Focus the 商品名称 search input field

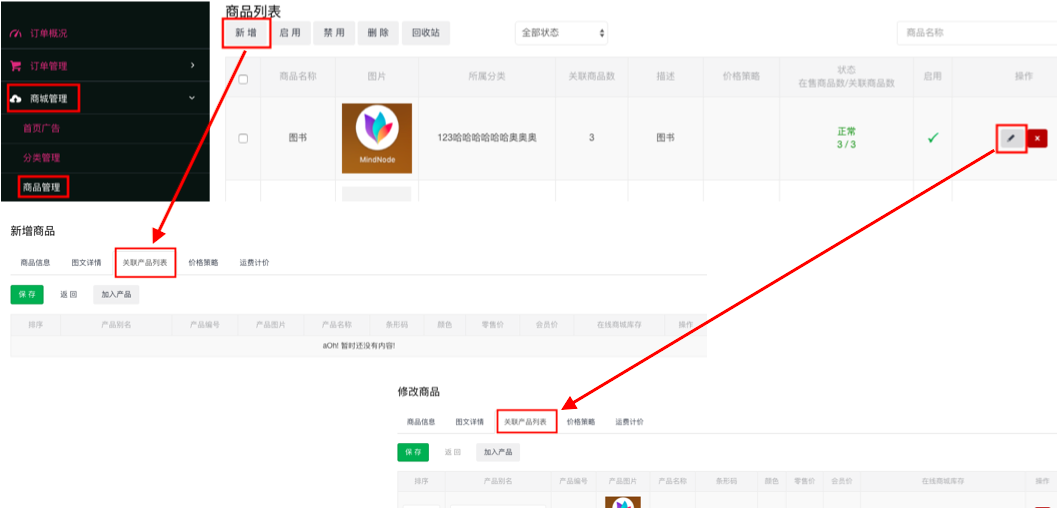(x=975, y=33)
